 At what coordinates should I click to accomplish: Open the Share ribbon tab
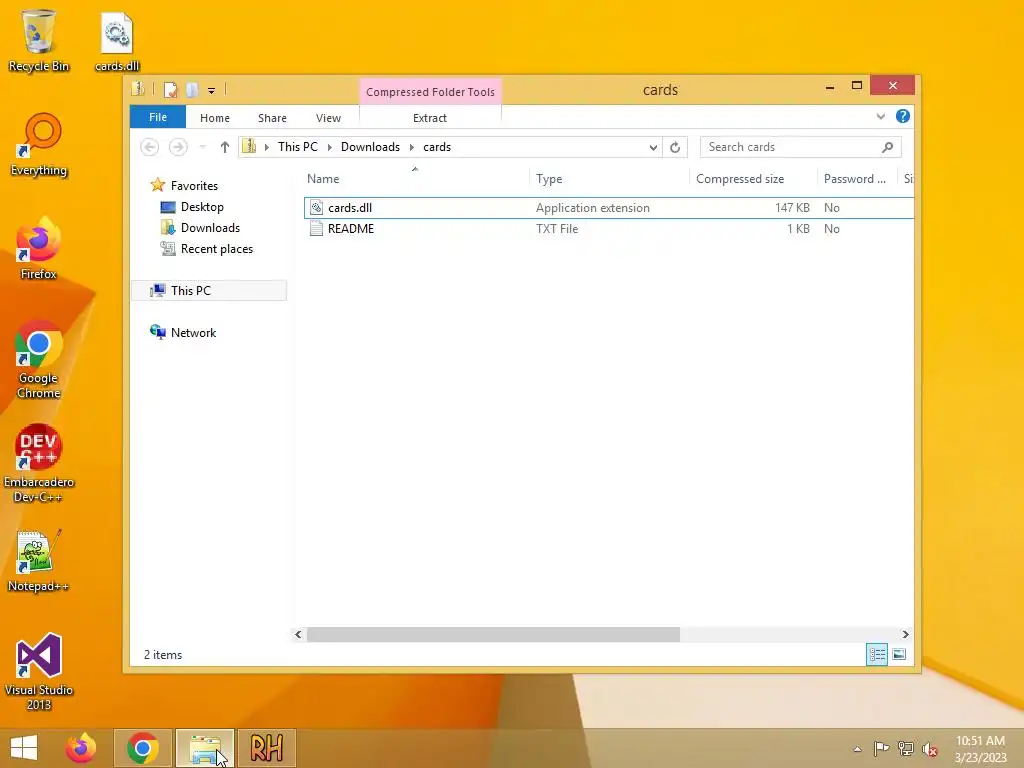point(272,118)
